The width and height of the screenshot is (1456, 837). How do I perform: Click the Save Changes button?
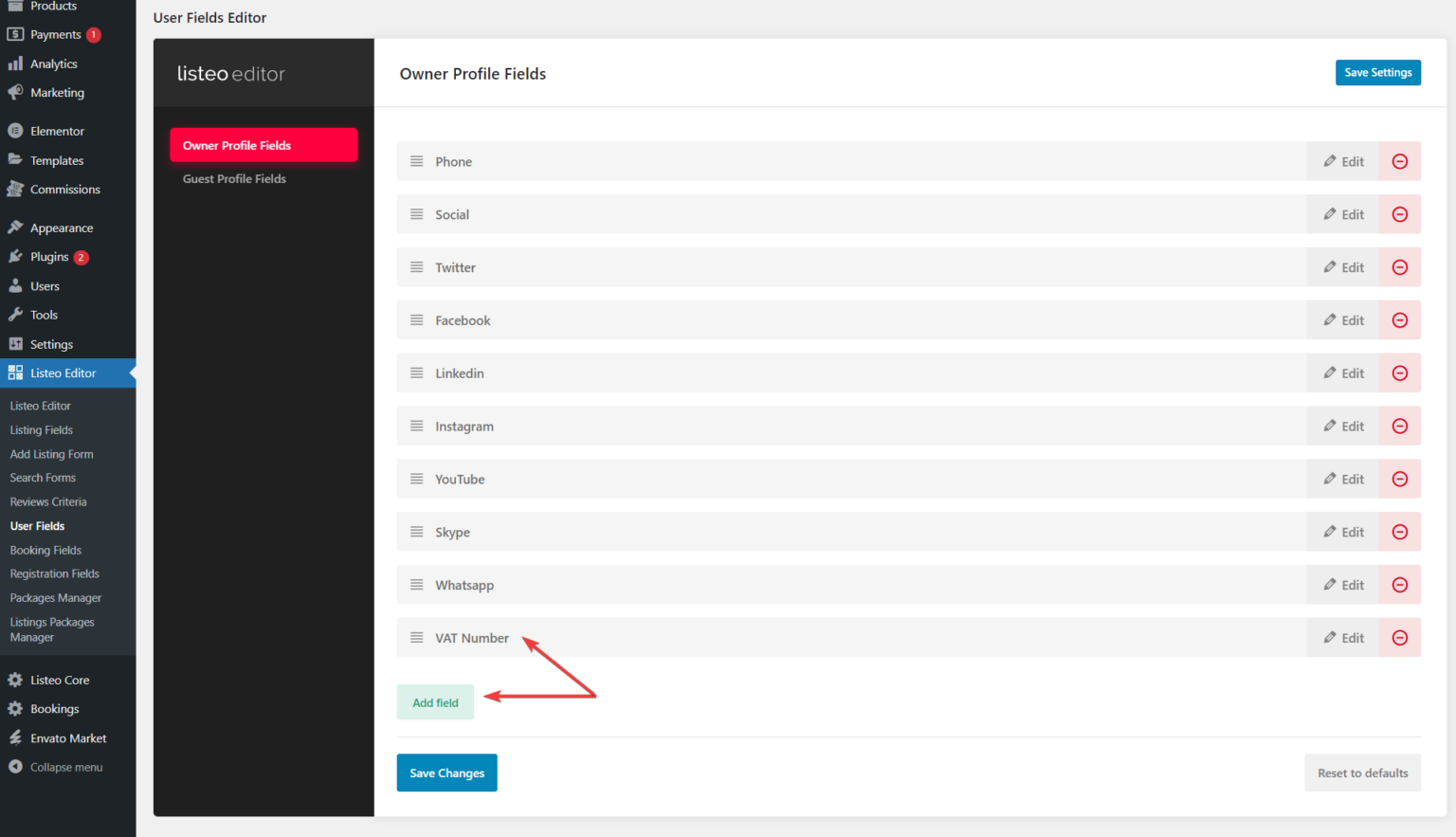[446, 773]
